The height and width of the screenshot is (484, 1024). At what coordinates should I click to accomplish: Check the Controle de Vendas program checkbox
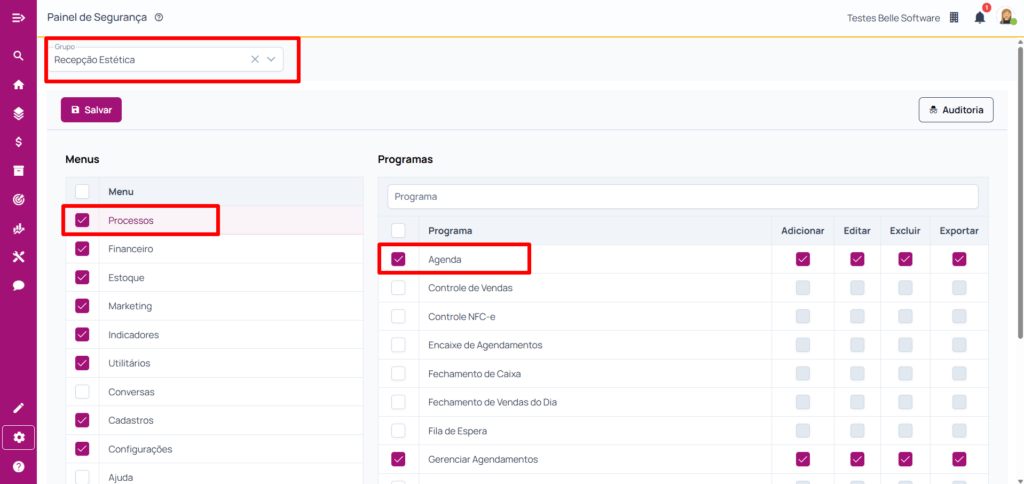[399, 288]
